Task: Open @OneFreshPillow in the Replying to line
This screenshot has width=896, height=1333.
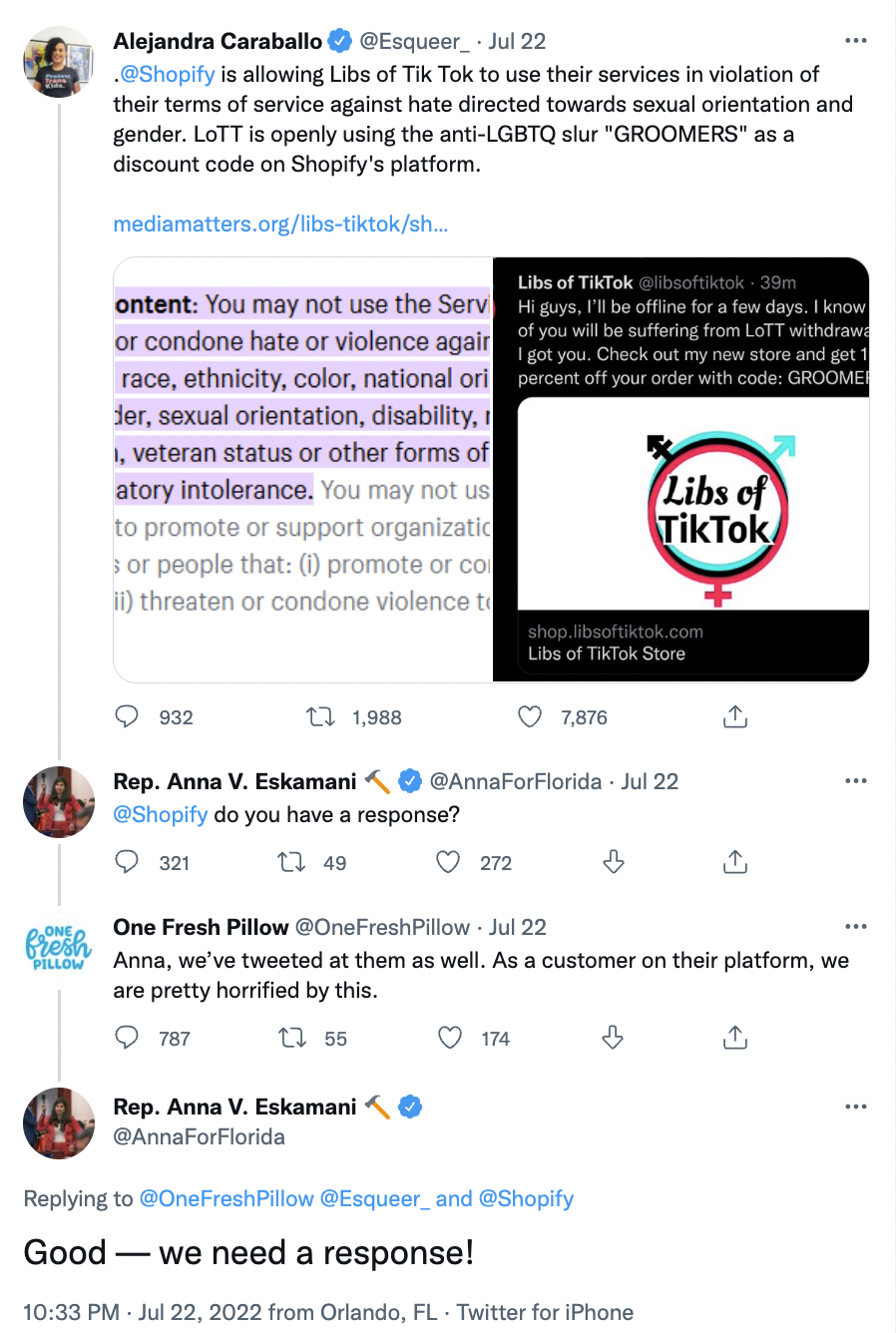Action: coord(226,1198)
